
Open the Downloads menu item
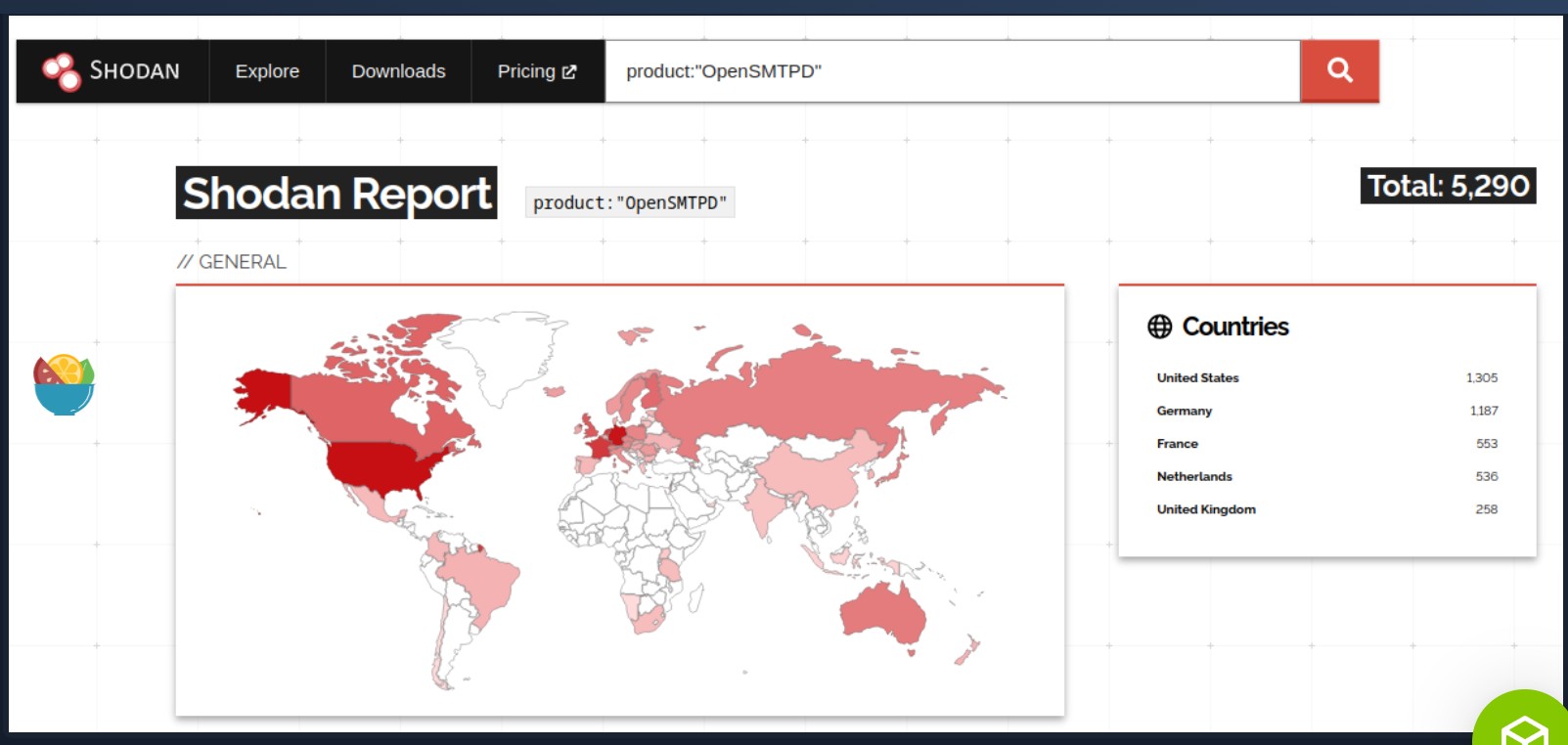pyautogui.click(x=398, y=71)
